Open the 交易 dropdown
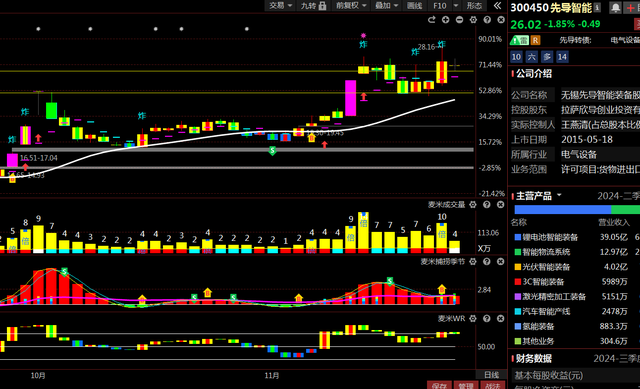Image resolution: width=640 pixels, height=389 pixels. tap(281, 5)
